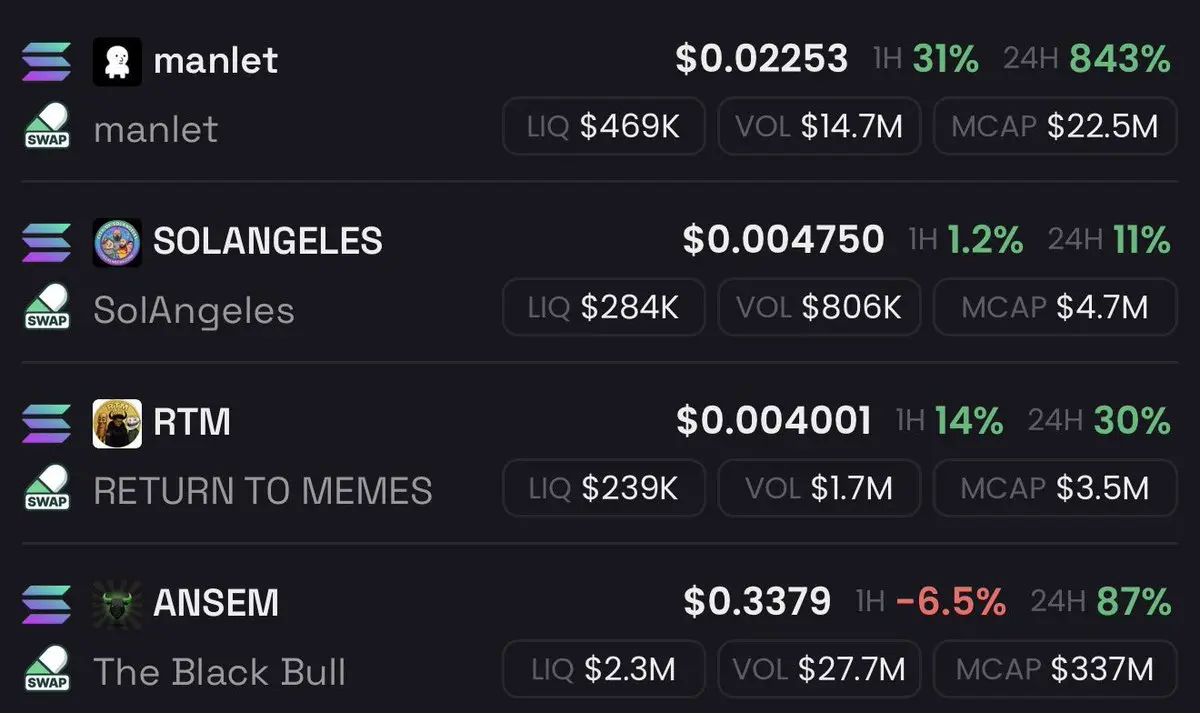Click the ANSEM black bull logo
1200x713 pixels.
pyautogui.click(x=117, y=604)
